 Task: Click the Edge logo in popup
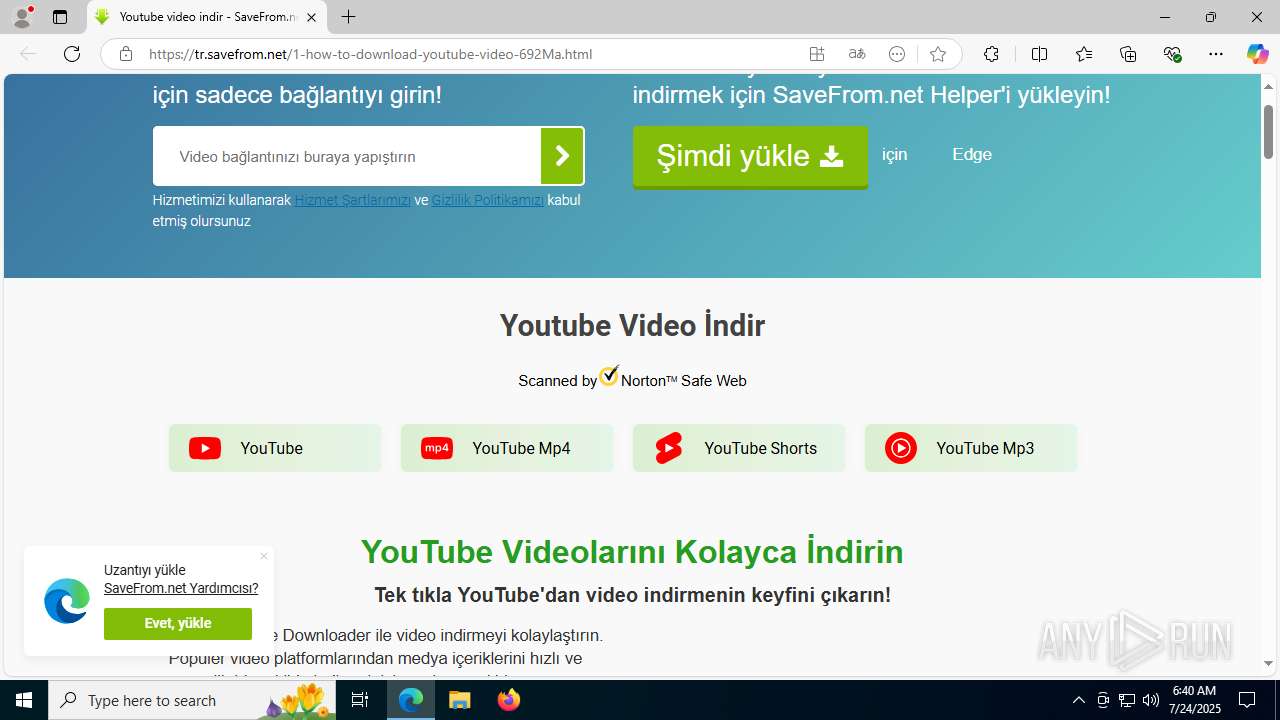67,601
